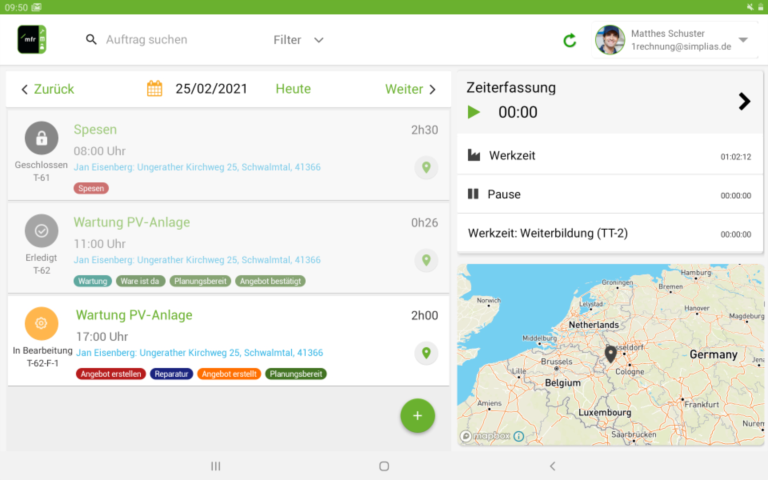Tap the Android home button

click(x=384, y=466)
